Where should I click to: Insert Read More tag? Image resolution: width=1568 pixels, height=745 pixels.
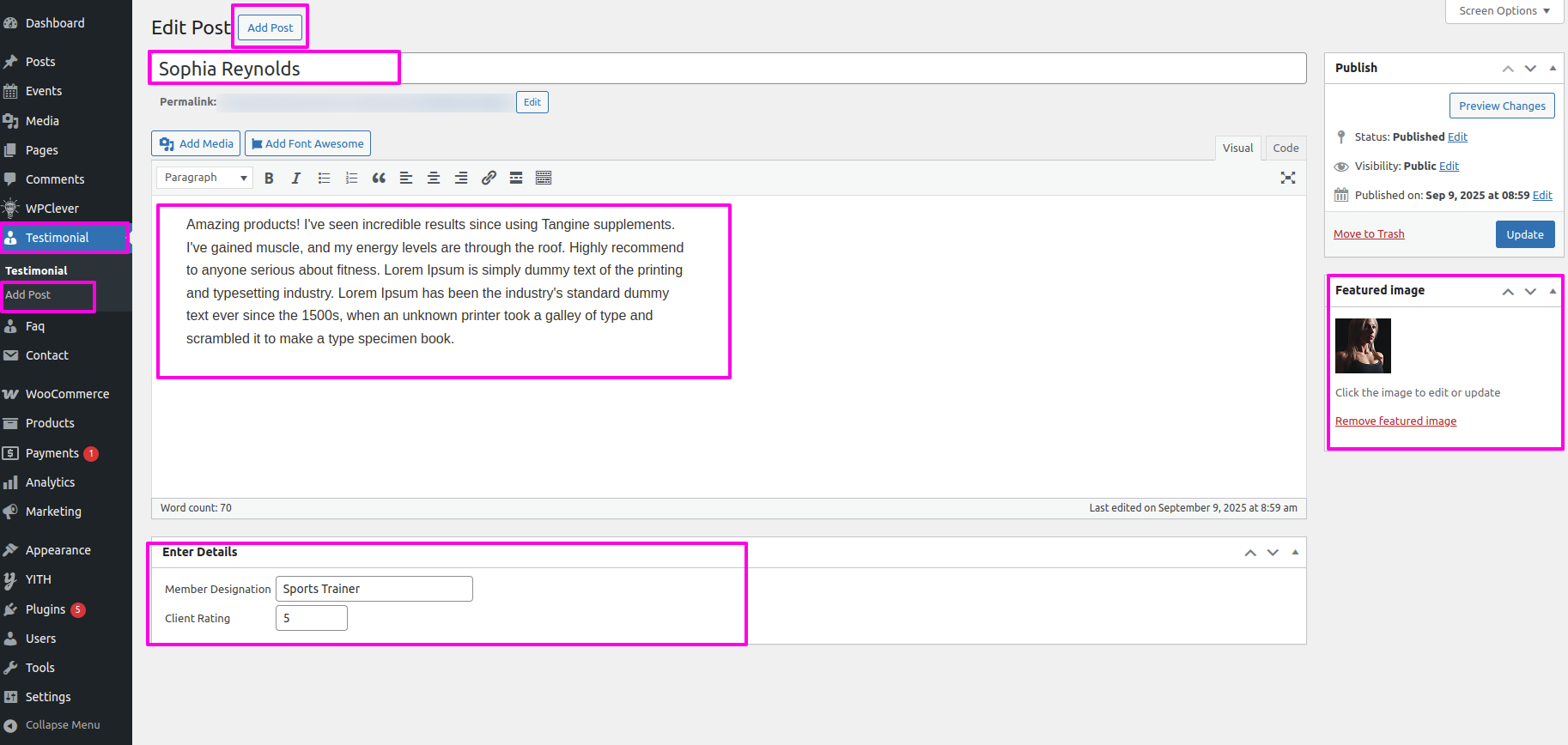pos(516,178)
